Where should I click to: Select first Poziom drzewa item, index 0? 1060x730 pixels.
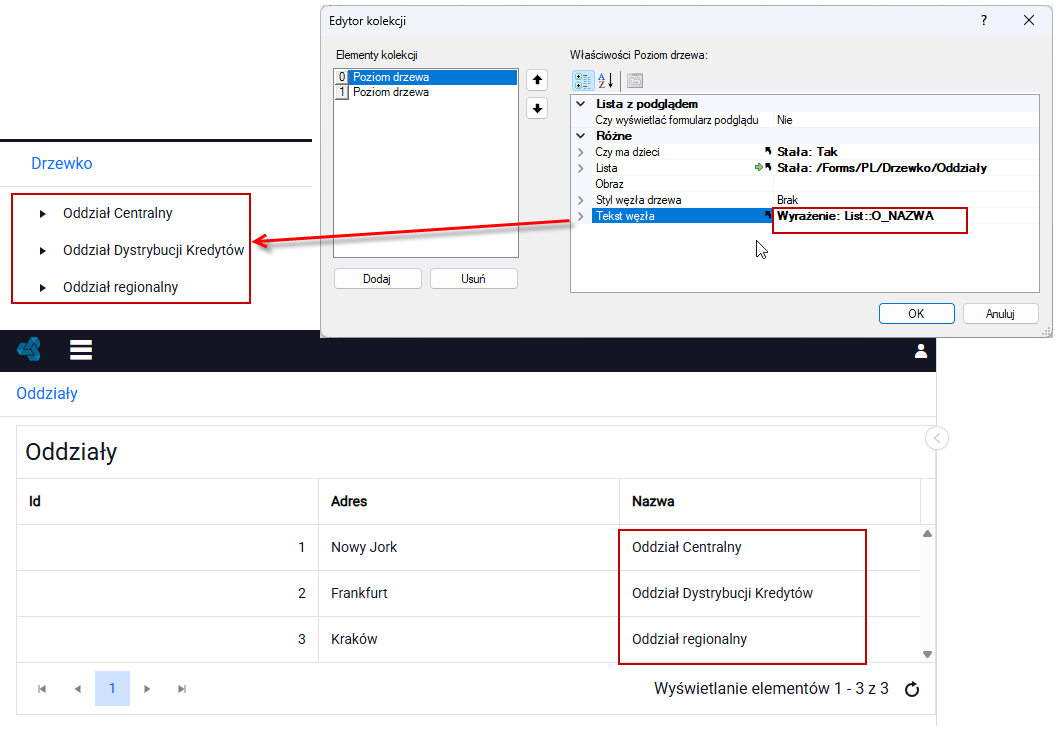pos(426,77)
